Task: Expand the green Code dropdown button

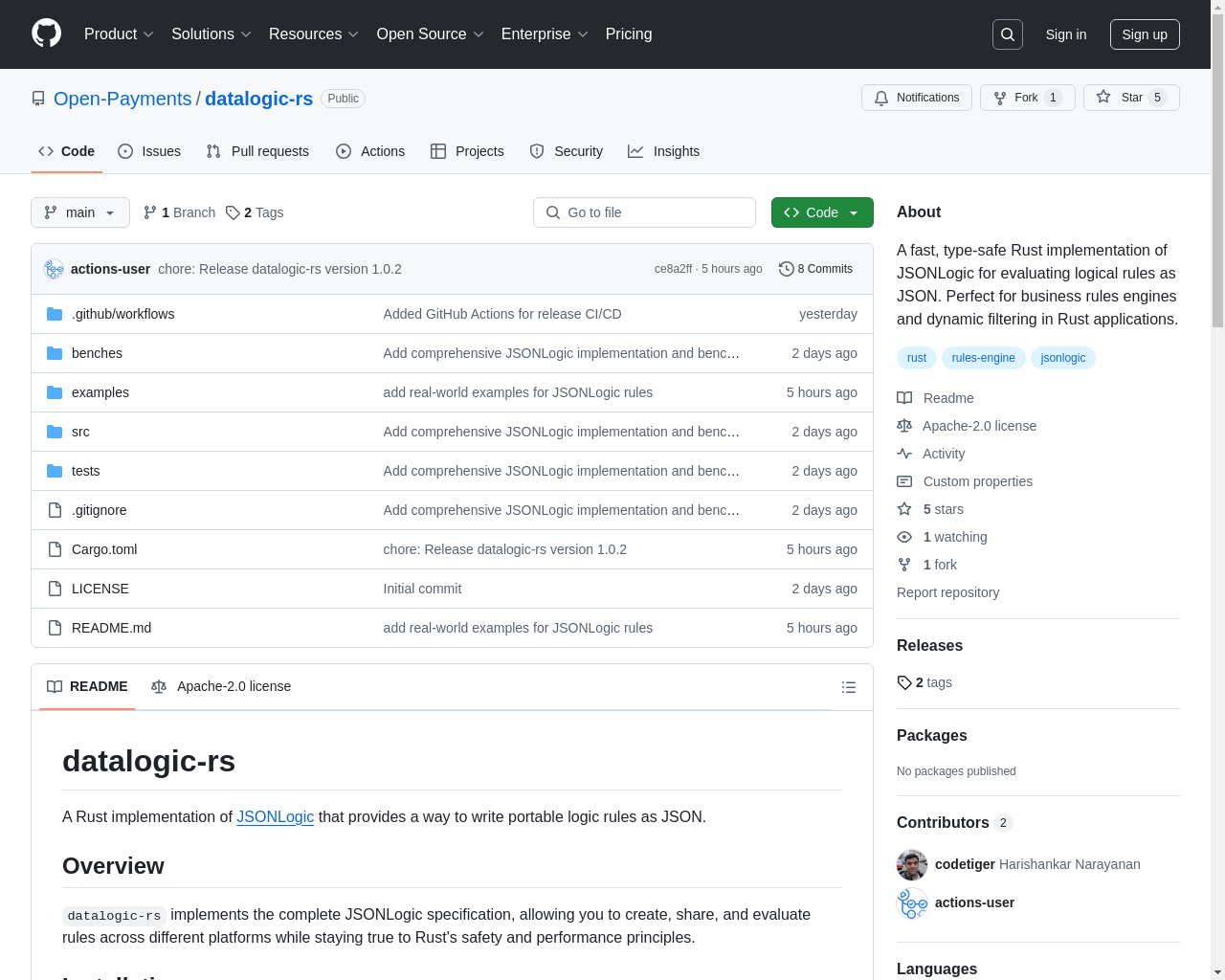Action: pyautogui.click(x=822, y=212)
